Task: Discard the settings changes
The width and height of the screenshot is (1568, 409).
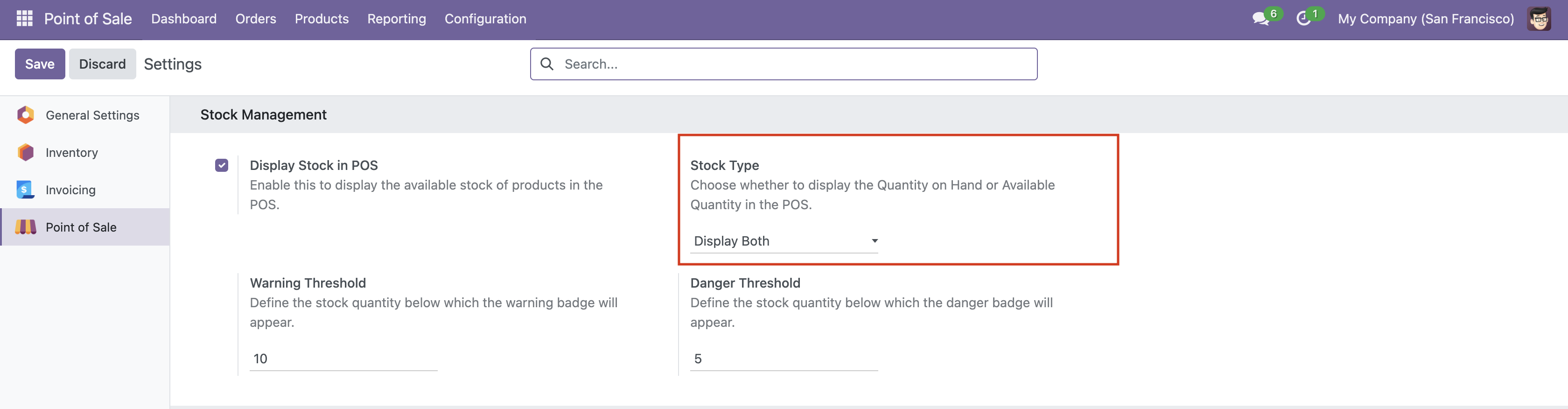Action: pyautogui.click(x=102, y=63)
